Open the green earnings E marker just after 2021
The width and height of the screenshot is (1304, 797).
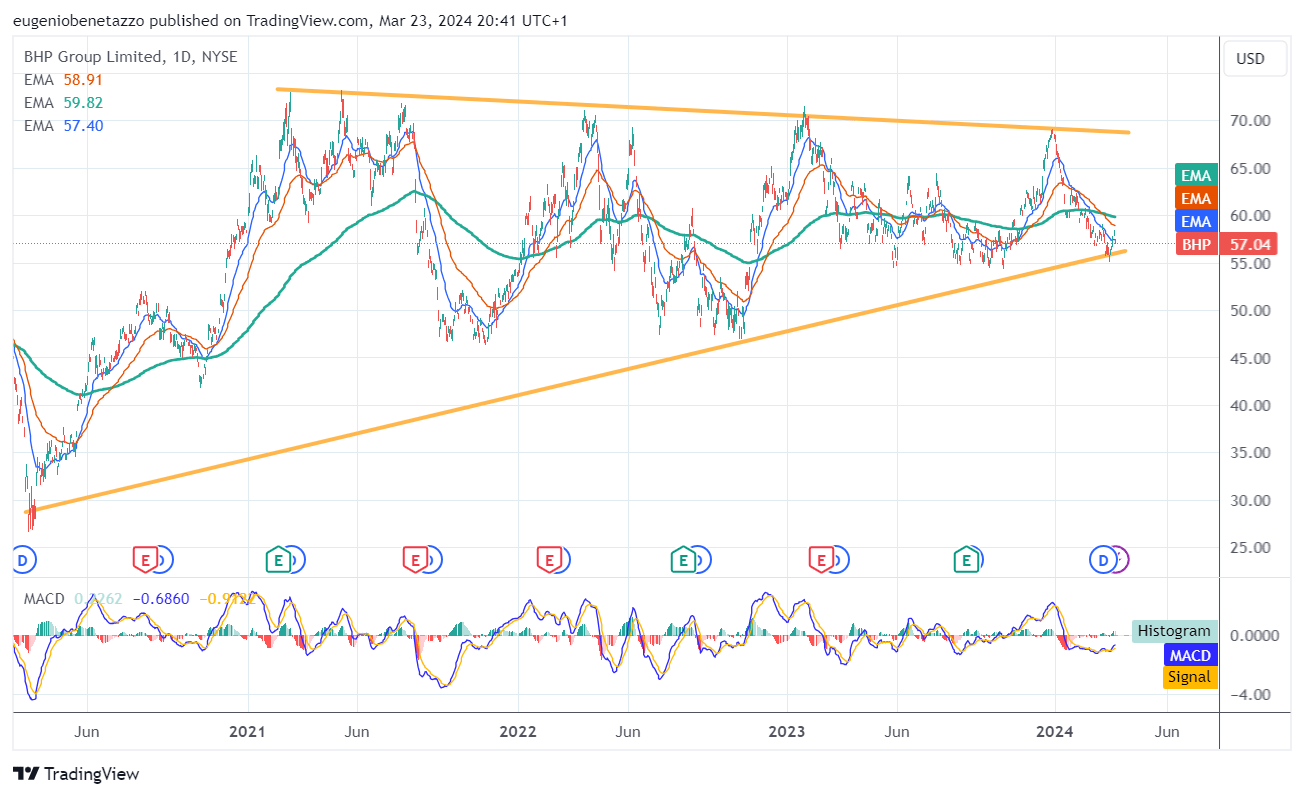pos(278,560)
